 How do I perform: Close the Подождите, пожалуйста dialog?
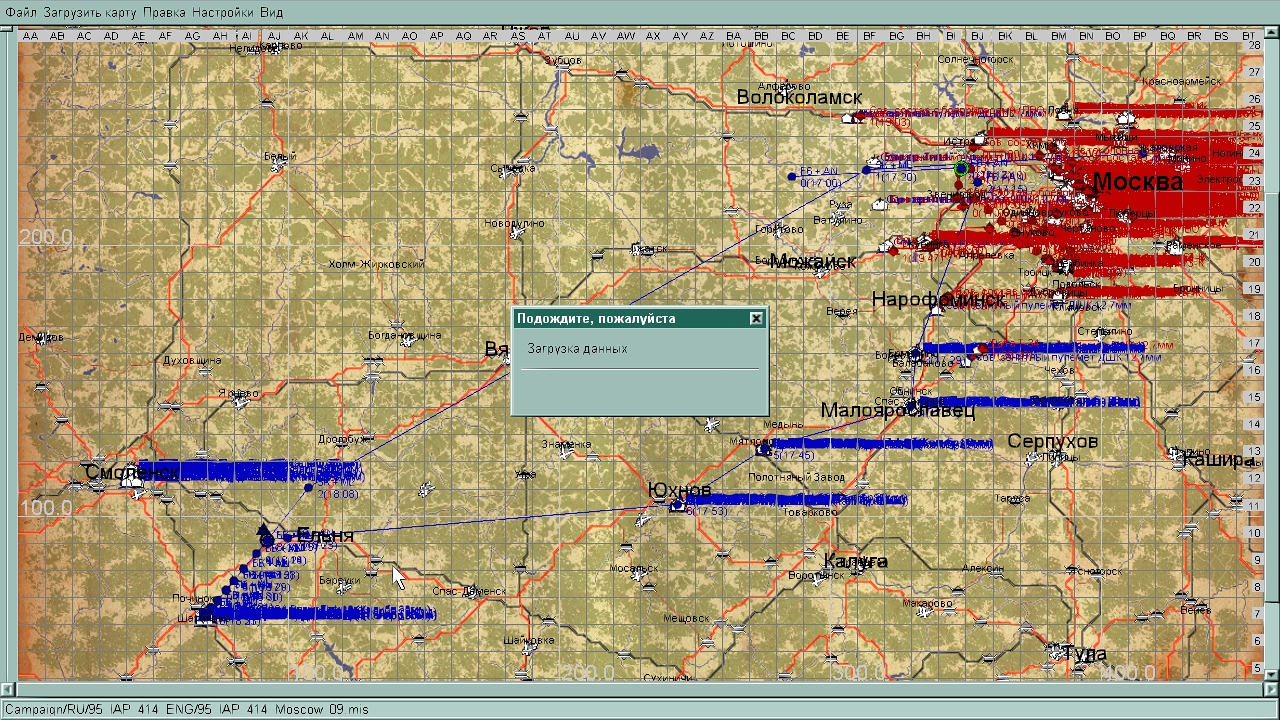coord(756,319)
